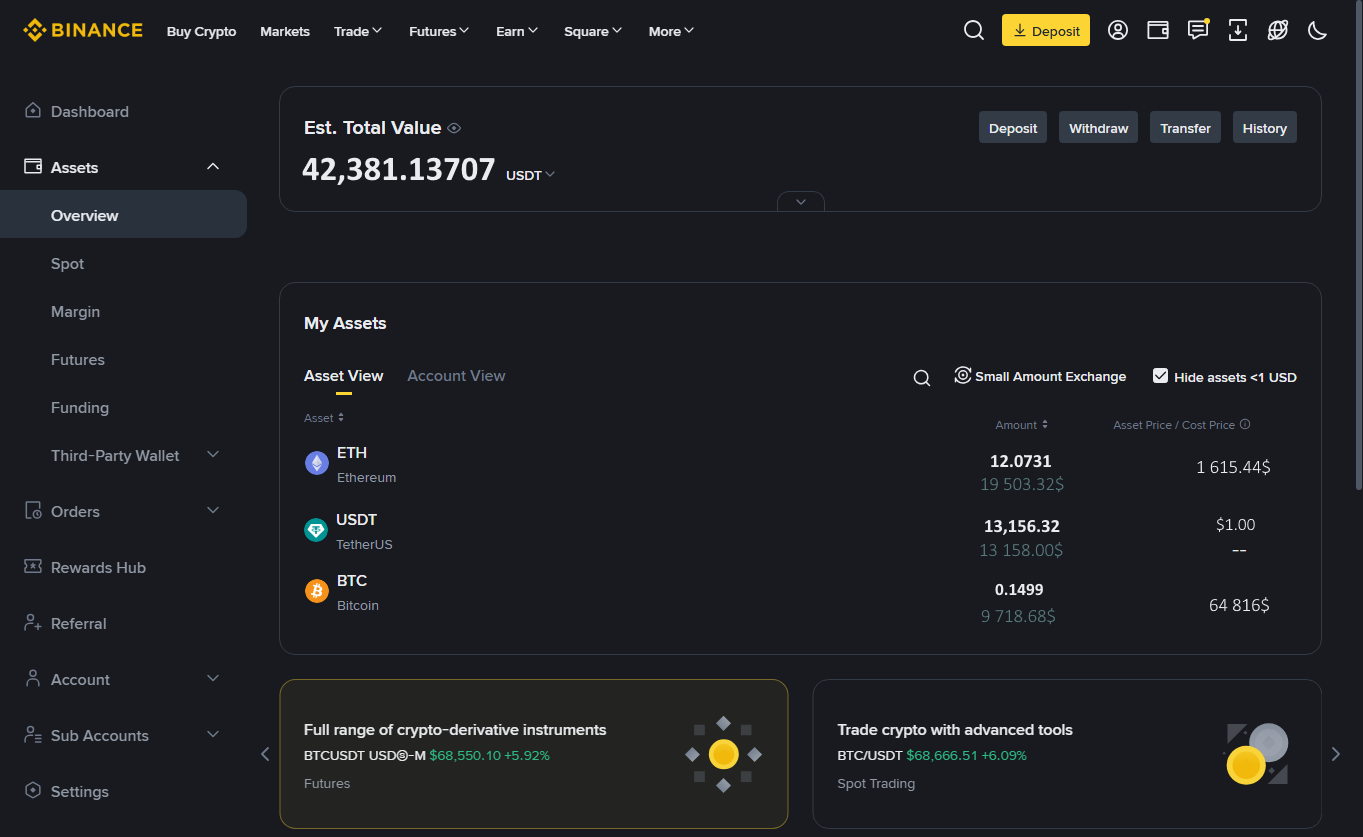Open the Trade dropdown menu
This screenshot has height=837, width=1363.
click(358, 31)
